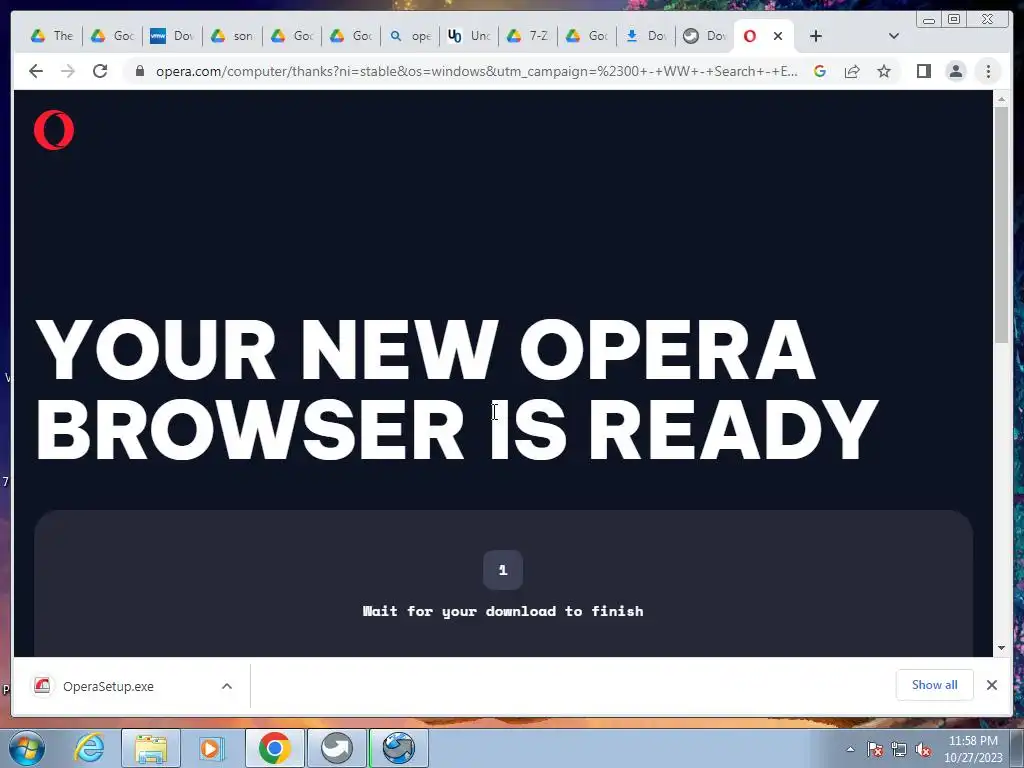This screenshot has height=768, width=1024.
Task: Go back to the previous page
Action: click(36, 71)
